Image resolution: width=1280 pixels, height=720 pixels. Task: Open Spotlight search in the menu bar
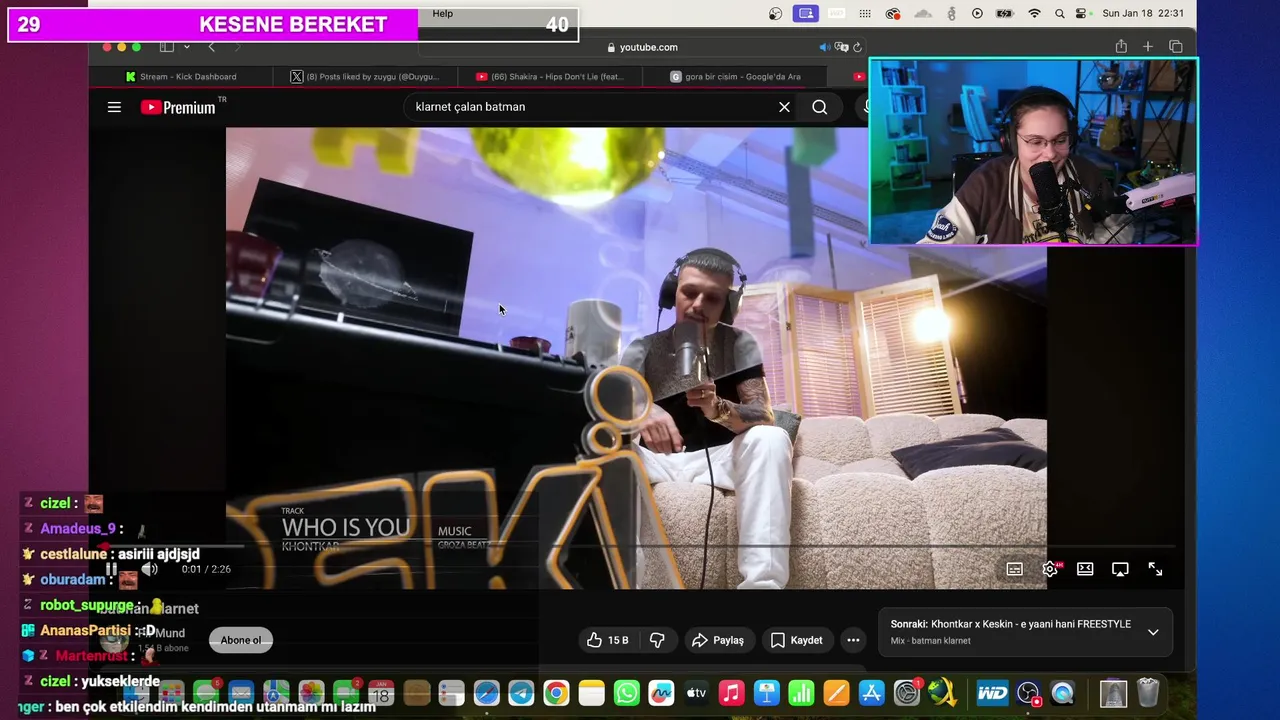pyautogui.click(x=1058, y=13)
